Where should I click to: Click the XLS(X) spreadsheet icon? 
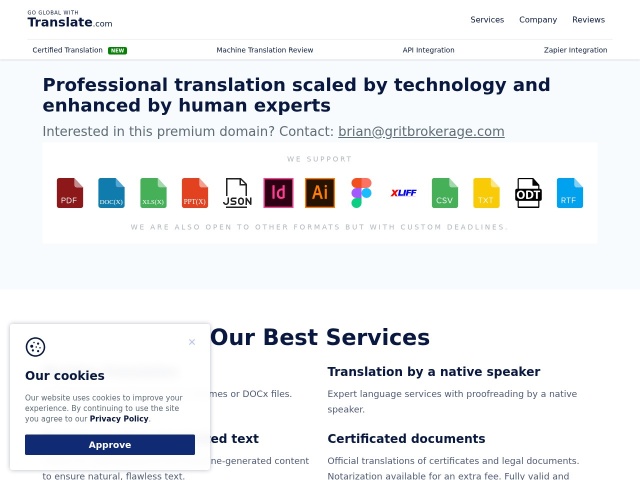click(153, 193)
